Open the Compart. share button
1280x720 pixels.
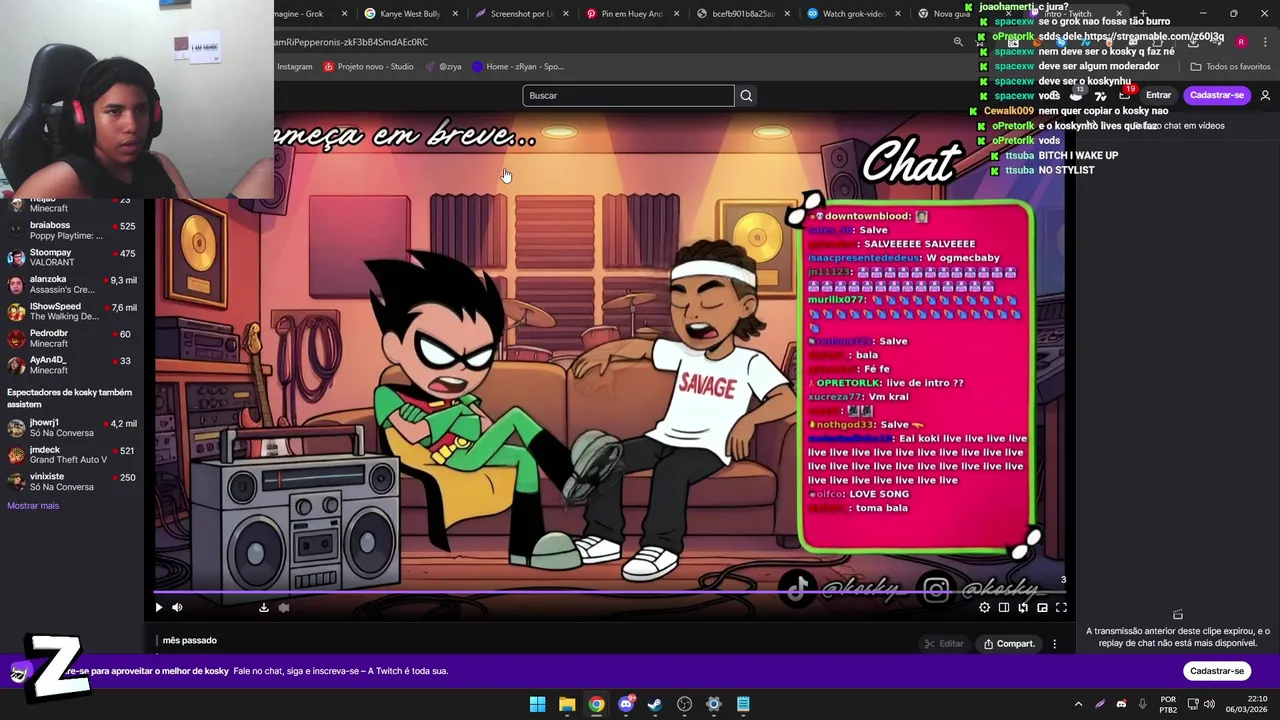click(x=1009, y=644)
